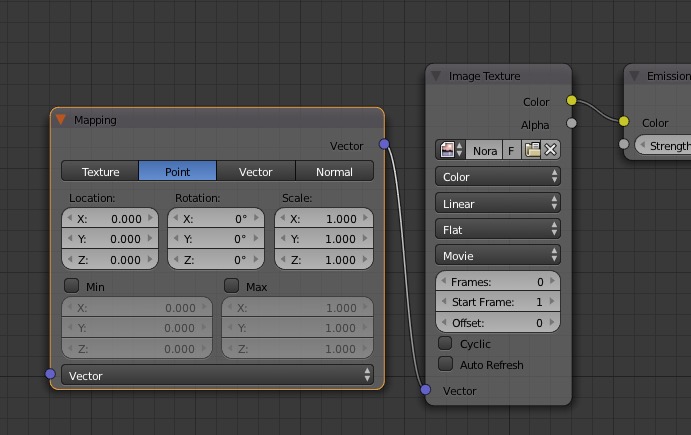The image size is (691, 435).
Task: Open the Color color-space dropdown
Action: tap(498, 176)
